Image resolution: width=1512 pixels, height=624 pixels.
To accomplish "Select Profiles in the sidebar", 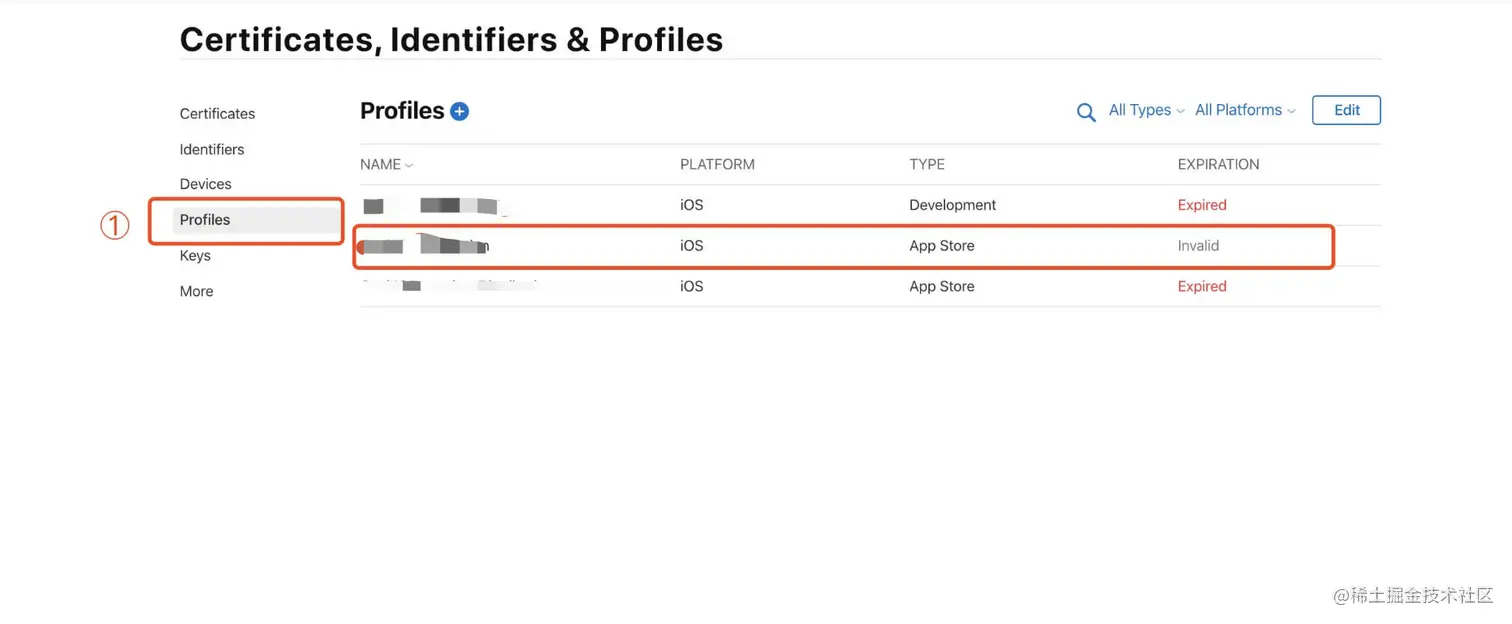I will (x=205, y=220).
